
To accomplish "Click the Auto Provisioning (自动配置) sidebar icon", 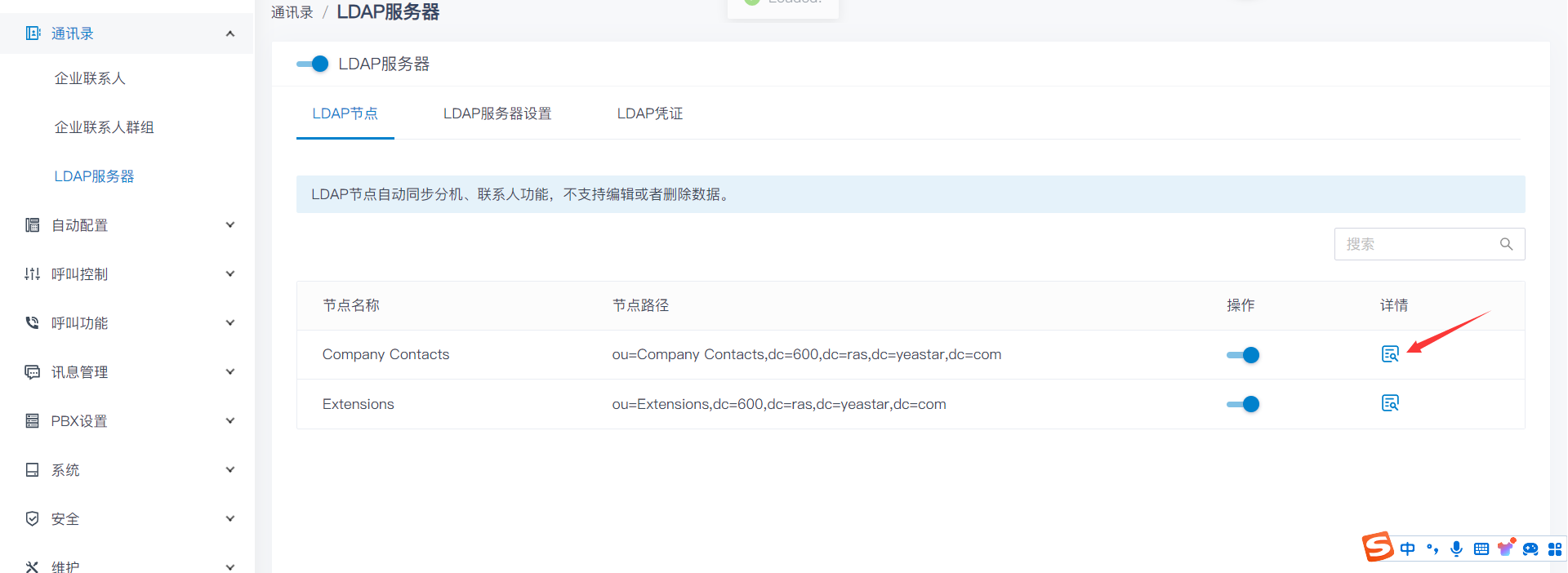I will (33, 225).
